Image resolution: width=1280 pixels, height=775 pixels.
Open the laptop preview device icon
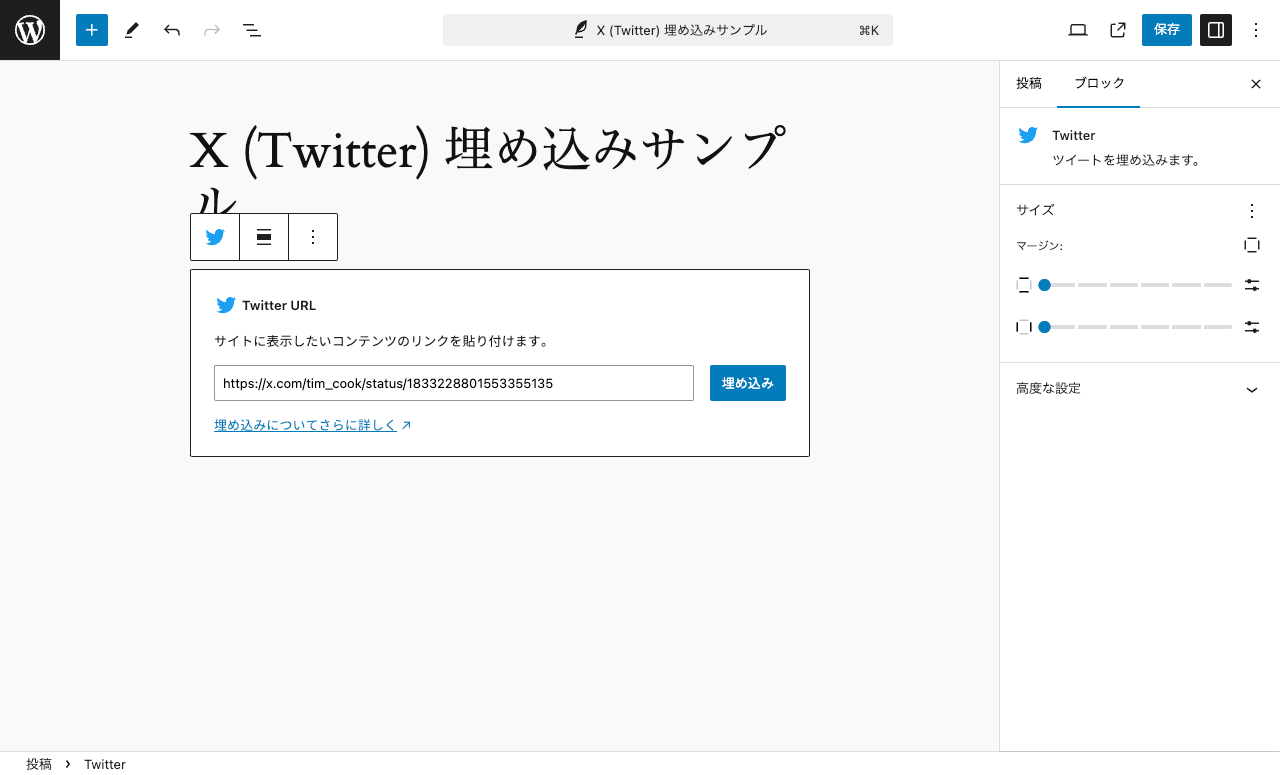tap(1078, 30)
